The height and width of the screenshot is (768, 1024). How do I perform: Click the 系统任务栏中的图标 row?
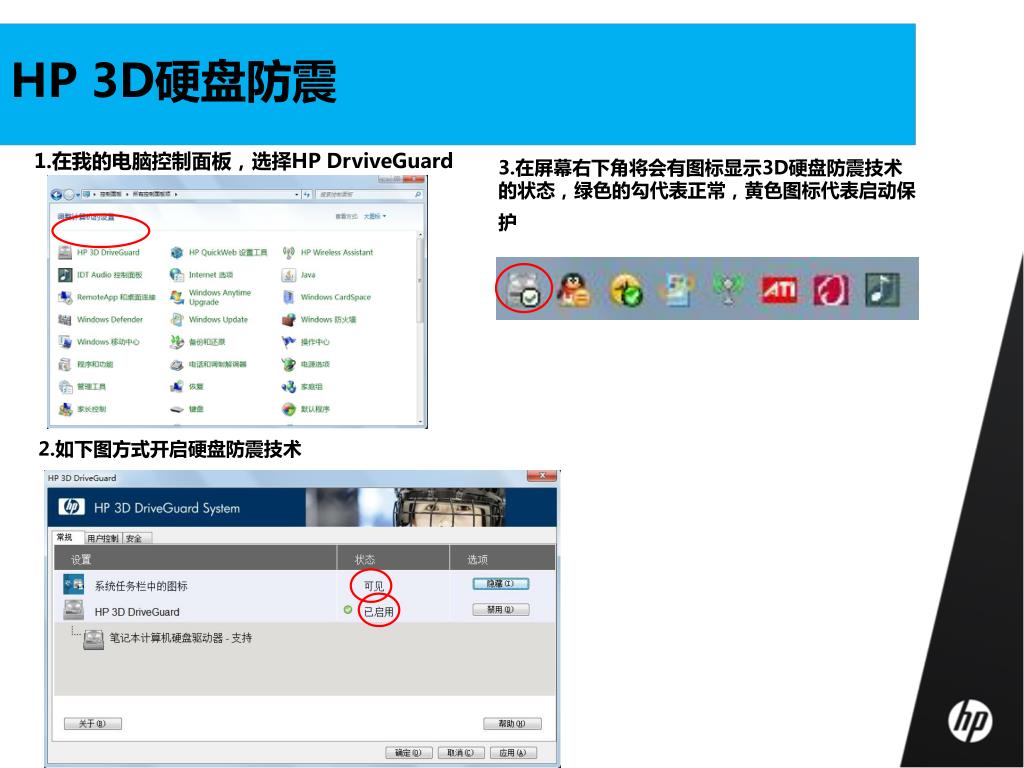coord(304,585)
